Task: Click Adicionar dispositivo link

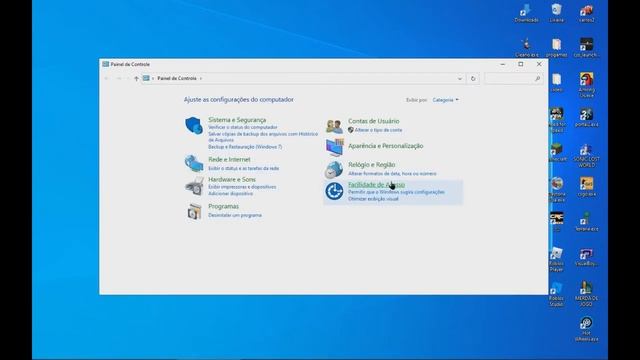Action: click(231, 194)
